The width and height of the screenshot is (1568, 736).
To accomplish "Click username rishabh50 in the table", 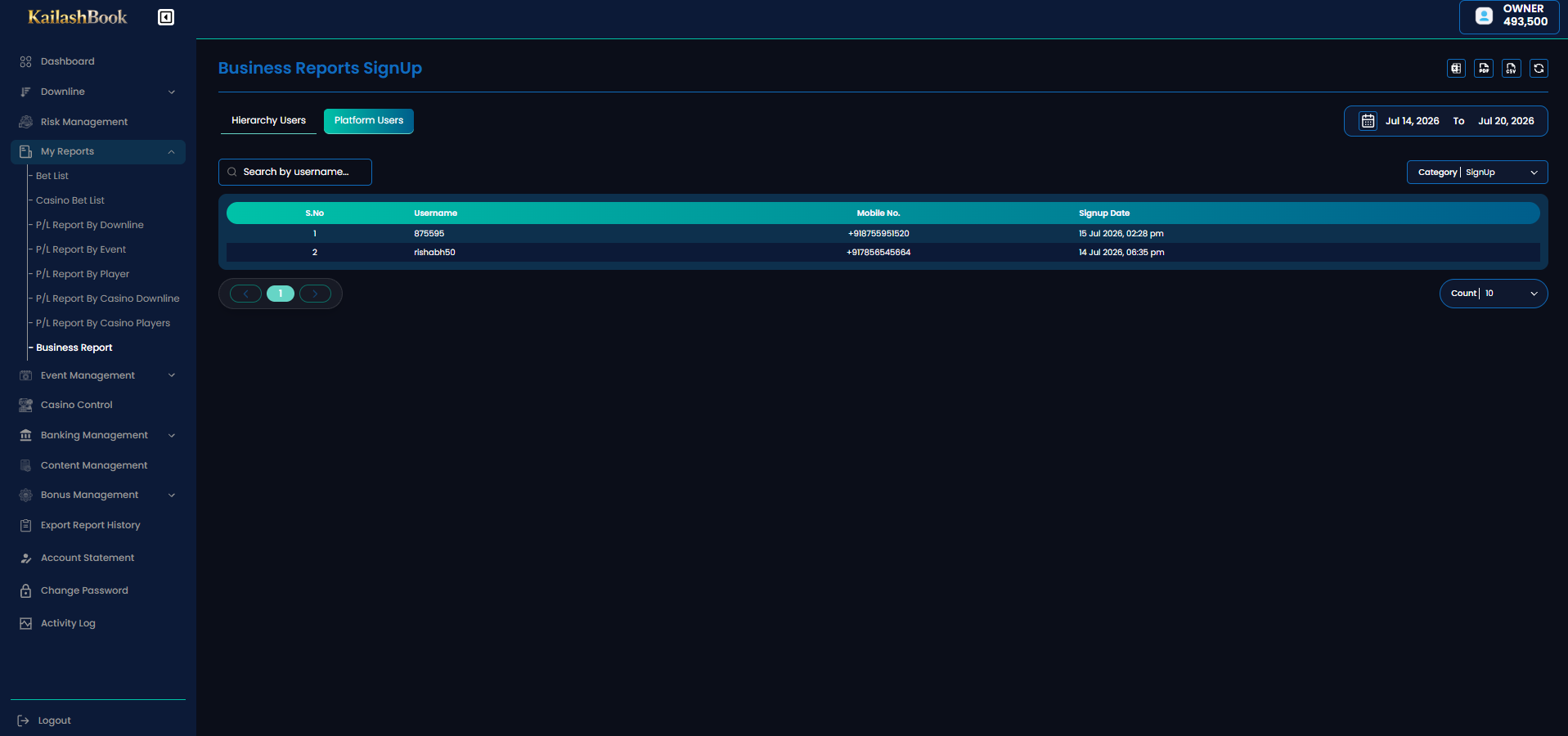I will [434, 253].
